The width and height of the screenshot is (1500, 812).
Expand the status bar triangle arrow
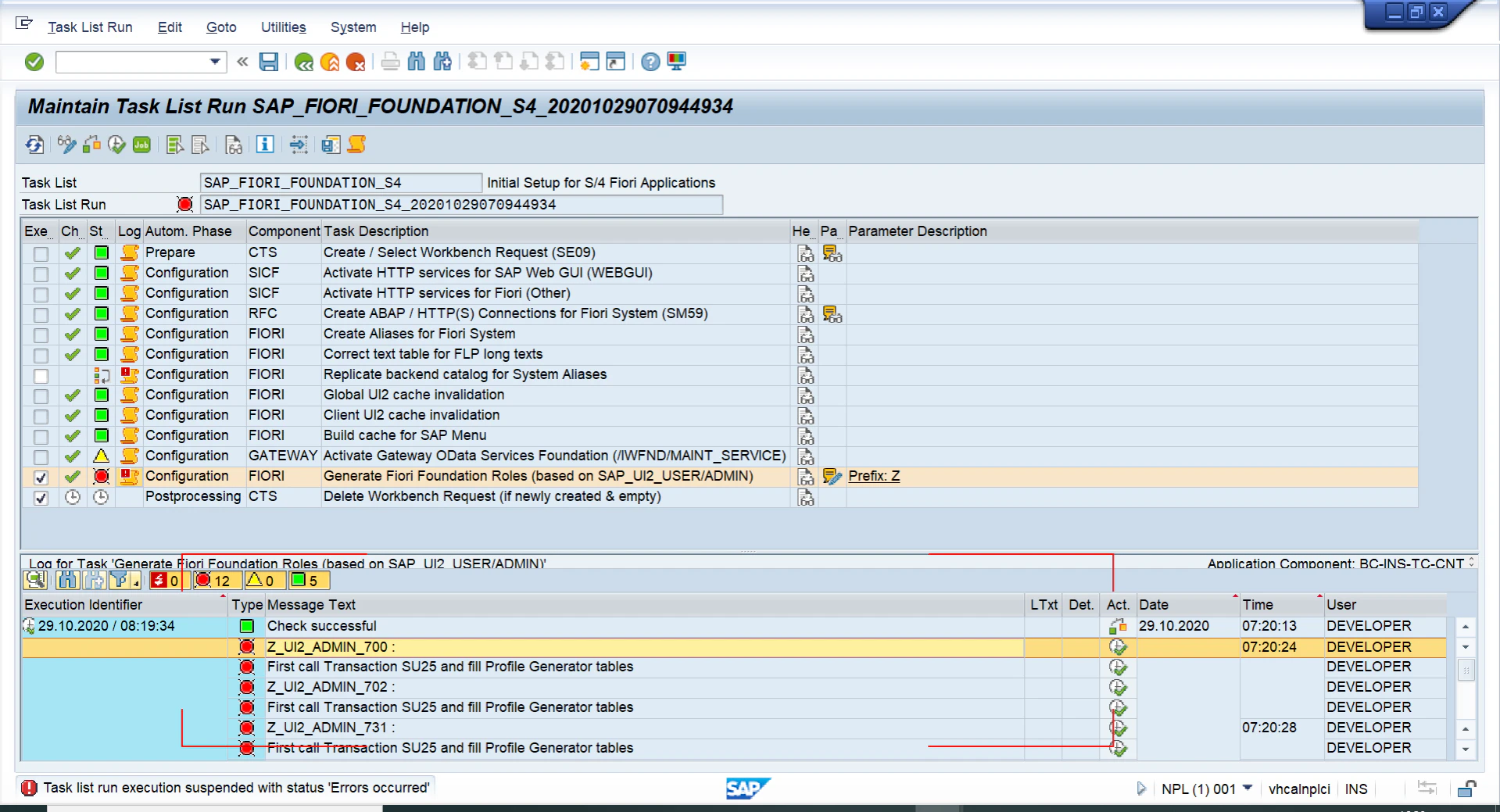click(x=1141, y=788)
